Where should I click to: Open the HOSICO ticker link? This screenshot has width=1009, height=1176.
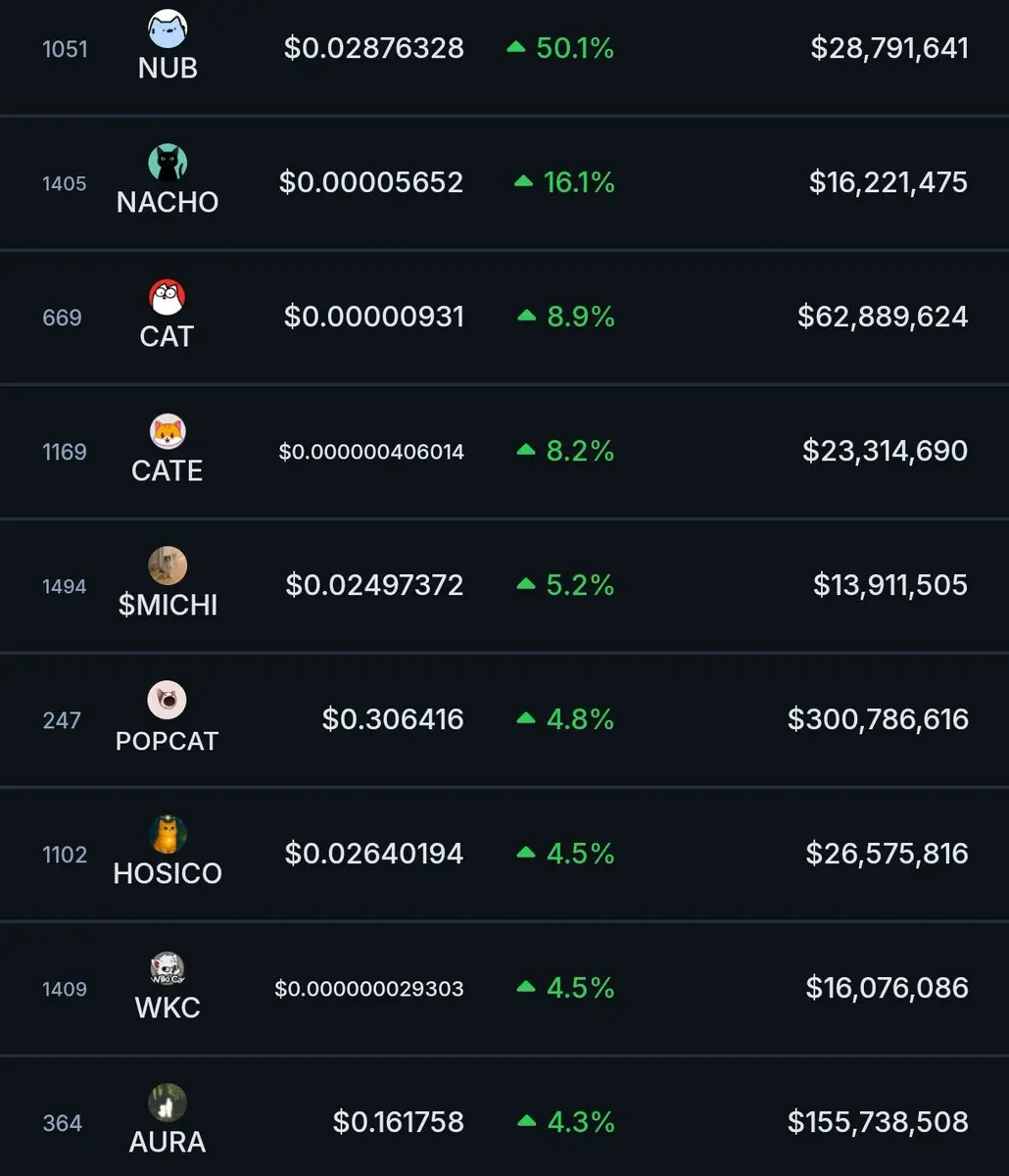168,873
